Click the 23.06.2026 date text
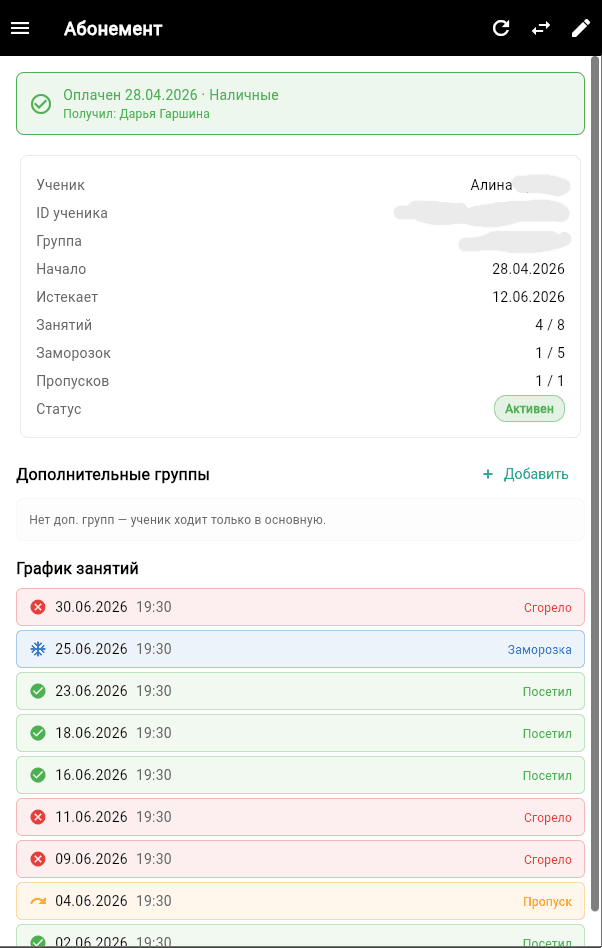Screen dimensions: 602x948 [x=91, y=690]
